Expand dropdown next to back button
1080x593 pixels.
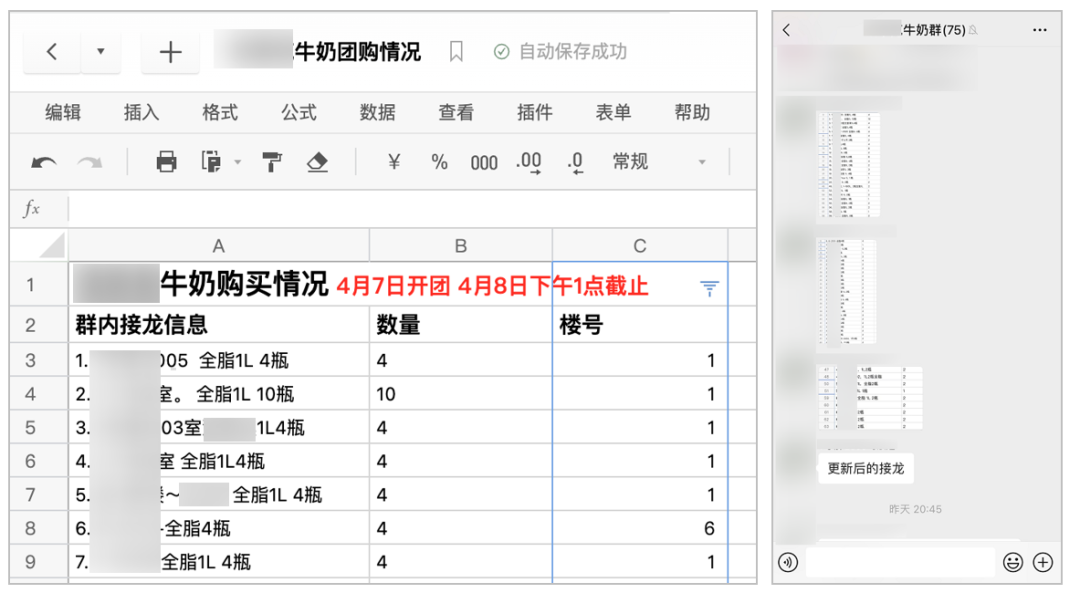click(100, 52)
